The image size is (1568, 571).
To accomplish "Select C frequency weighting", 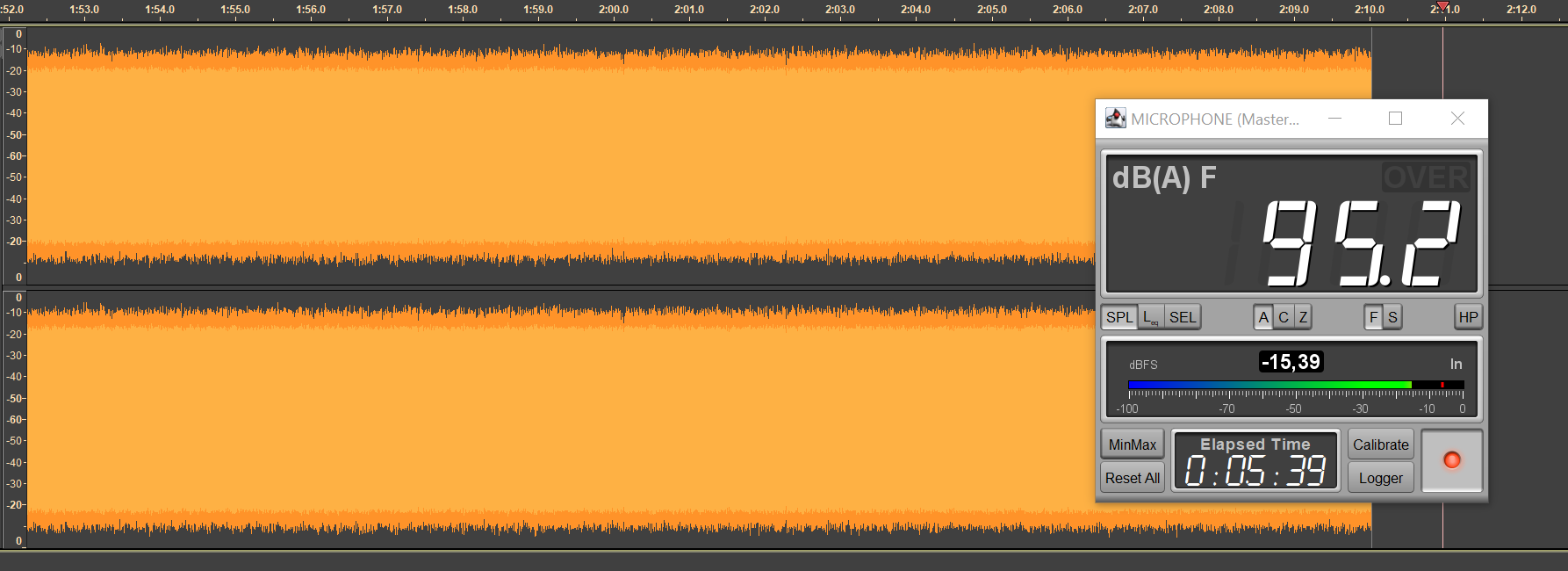I will [1284, 317].
